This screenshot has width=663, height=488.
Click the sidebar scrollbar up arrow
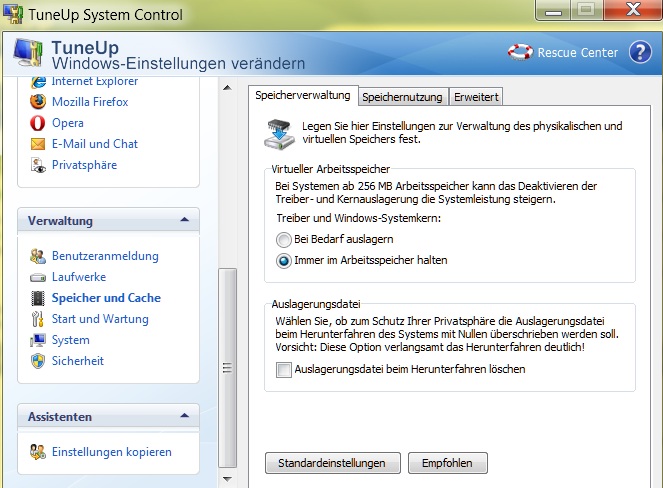[227, 88]
